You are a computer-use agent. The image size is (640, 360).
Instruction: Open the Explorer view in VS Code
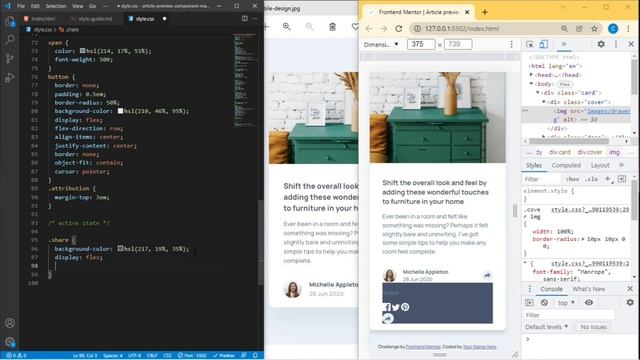click(10, 21)
